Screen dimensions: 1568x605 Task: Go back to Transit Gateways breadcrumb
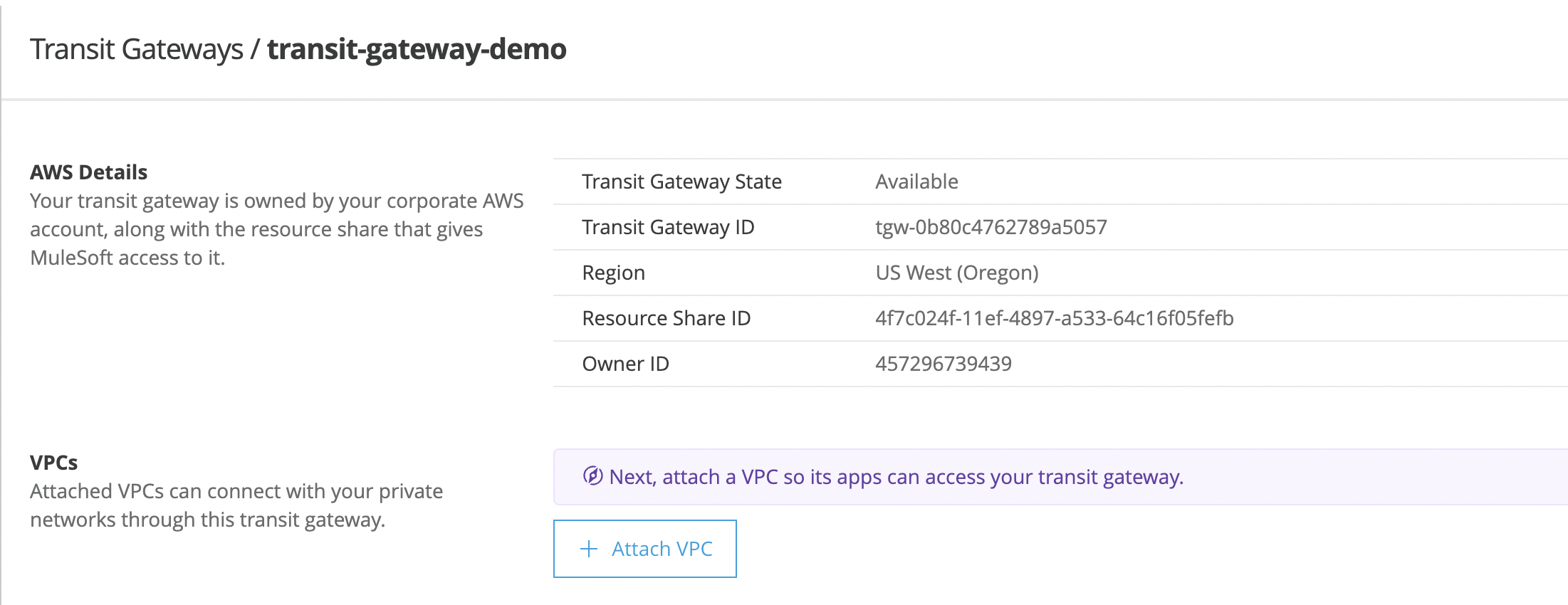click(x=137, y=49)
